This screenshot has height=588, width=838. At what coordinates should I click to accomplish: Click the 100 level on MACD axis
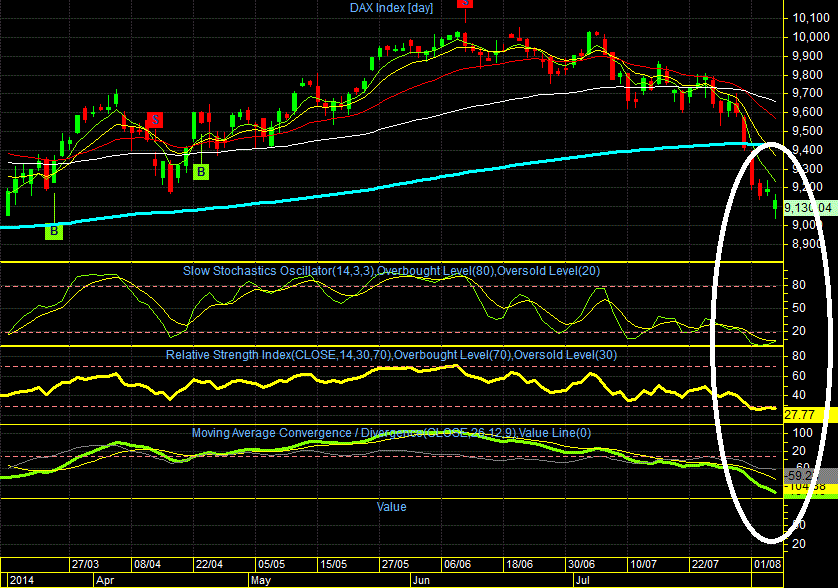point(803,433)
